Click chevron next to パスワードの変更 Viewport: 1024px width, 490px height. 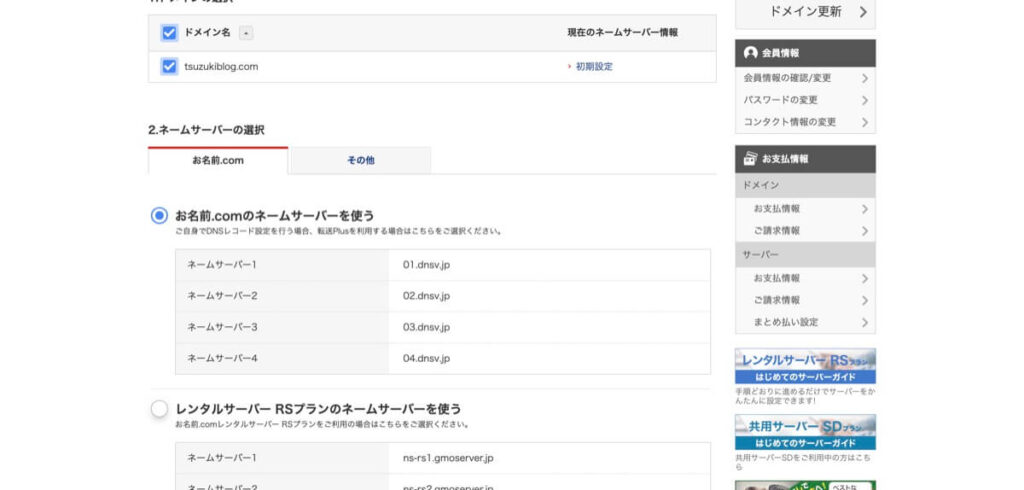[x=865, y=101]
